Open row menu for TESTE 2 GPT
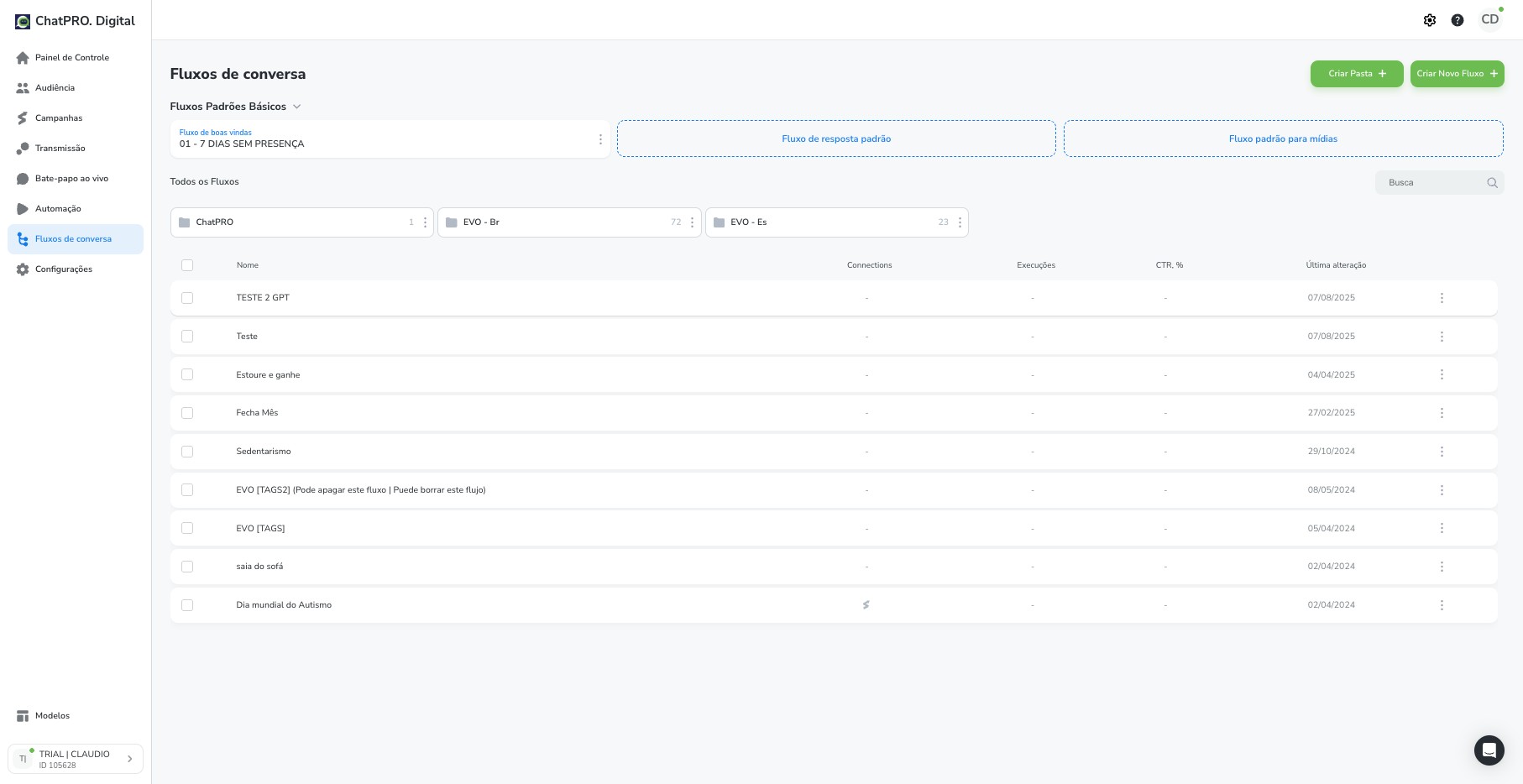Image resolution: width=1523 pixels, height=784 pixels. [x=1442, y=298]
